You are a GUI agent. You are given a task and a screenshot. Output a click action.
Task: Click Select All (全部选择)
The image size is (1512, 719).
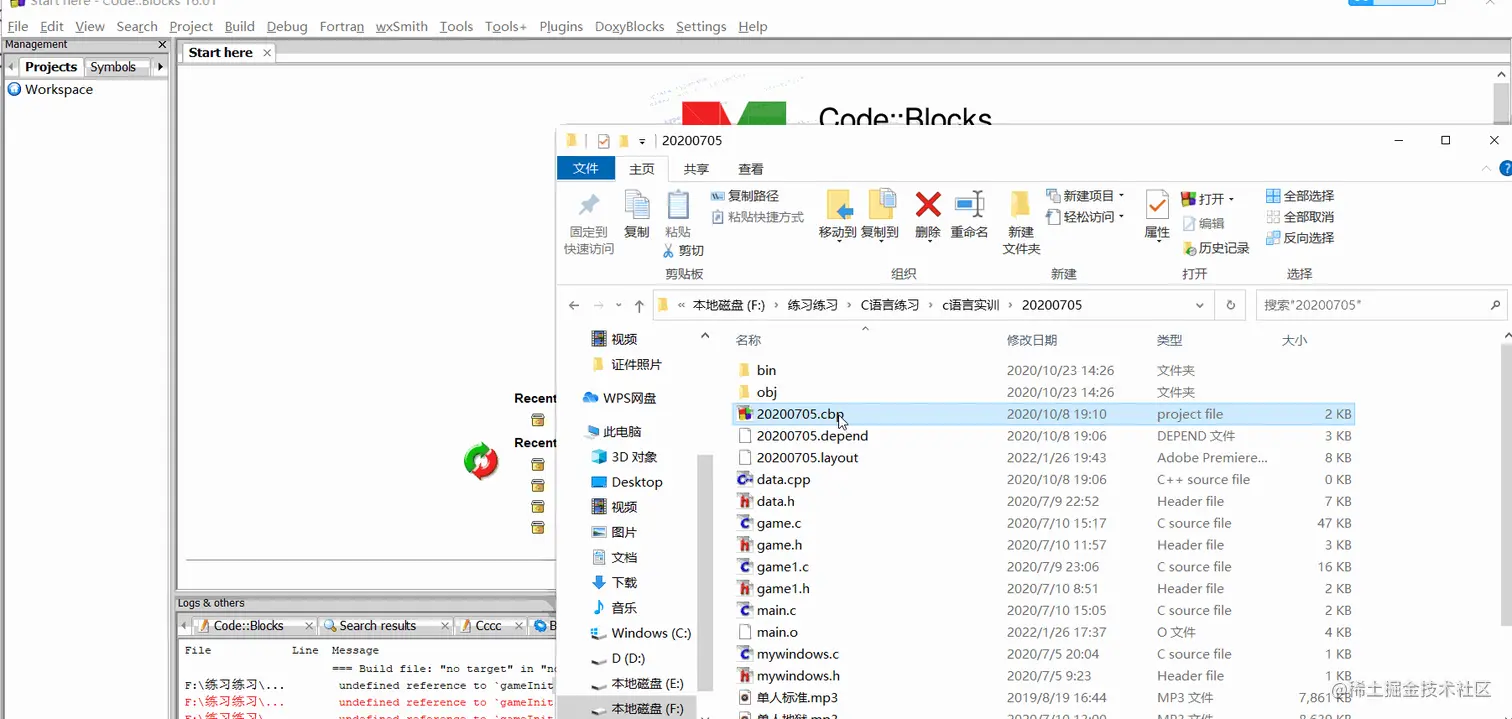coord(1300,196)
